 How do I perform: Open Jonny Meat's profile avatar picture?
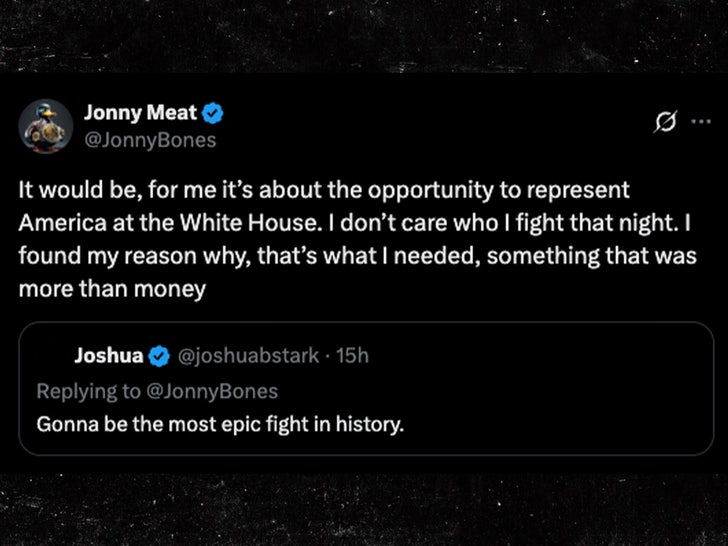point(45,125)
